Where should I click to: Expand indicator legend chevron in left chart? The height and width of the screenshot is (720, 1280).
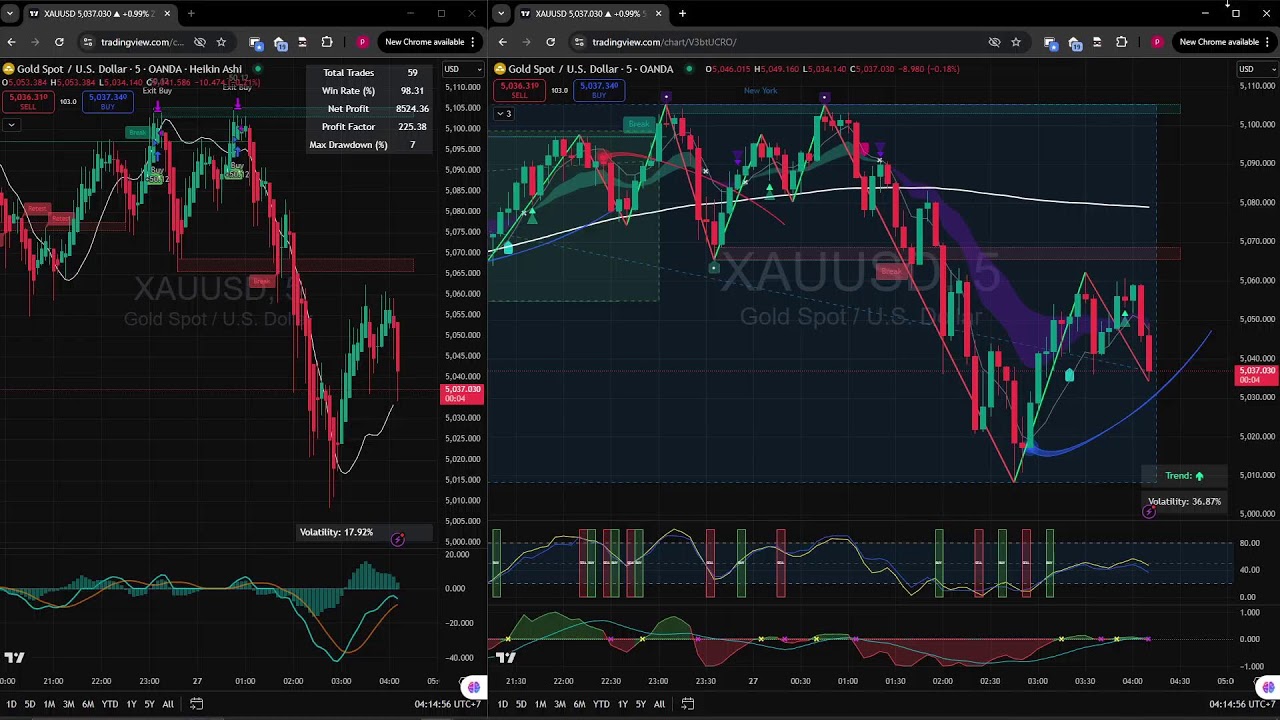pyautogui.click(x=10, y=125)
